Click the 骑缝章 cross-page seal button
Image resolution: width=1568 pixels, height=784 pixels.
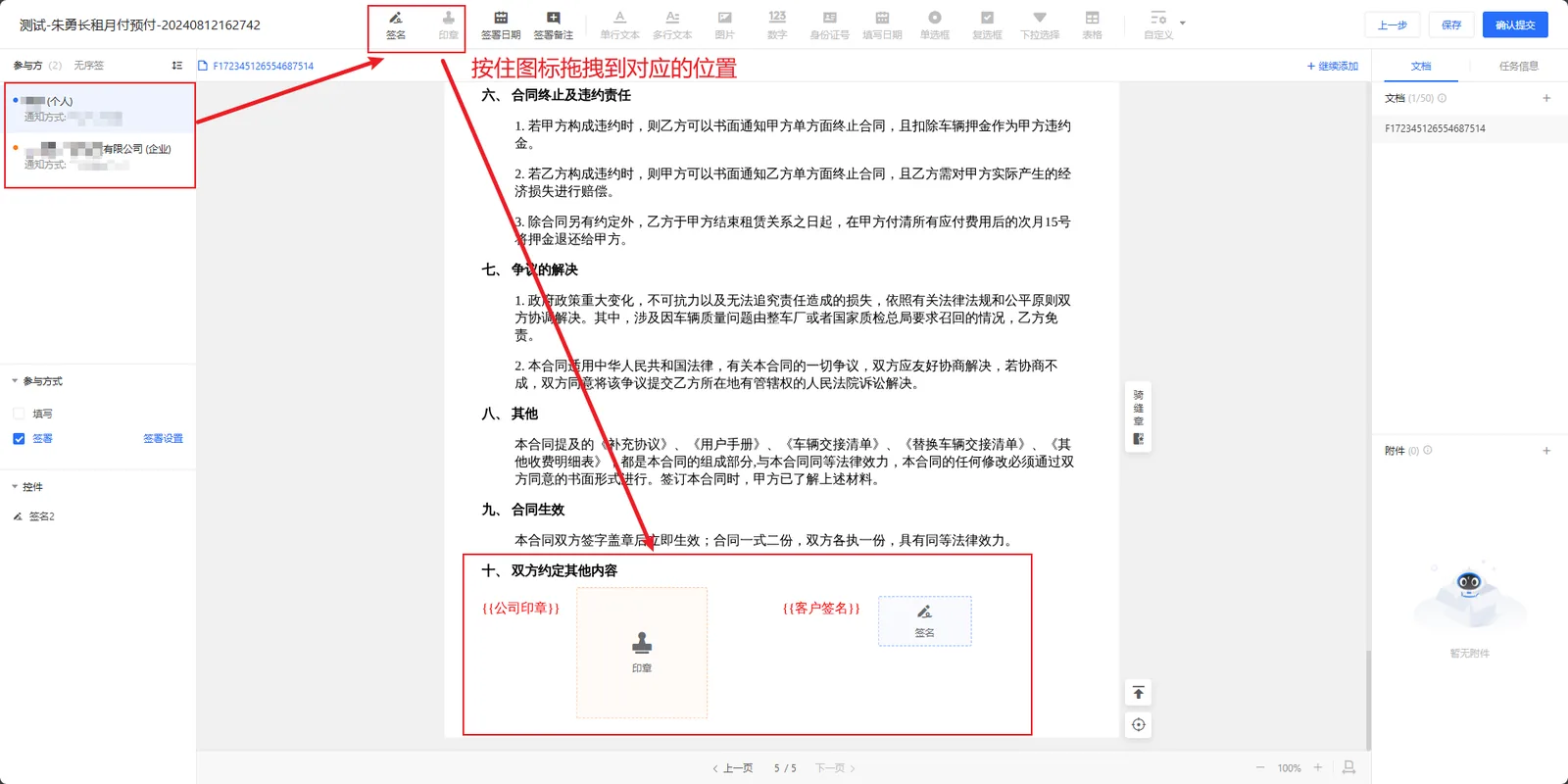1138,416
